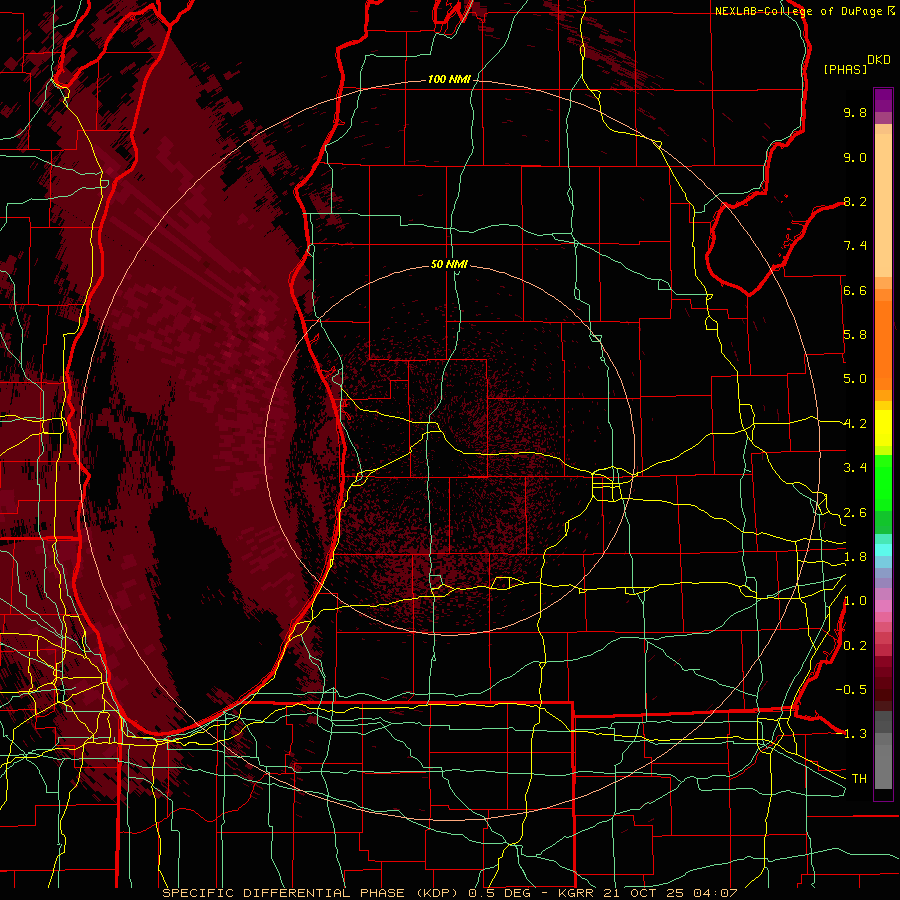Pick the bright green segment of the color bar
The width and height of the screenshot is (900, 900).
tap(883, 482)
